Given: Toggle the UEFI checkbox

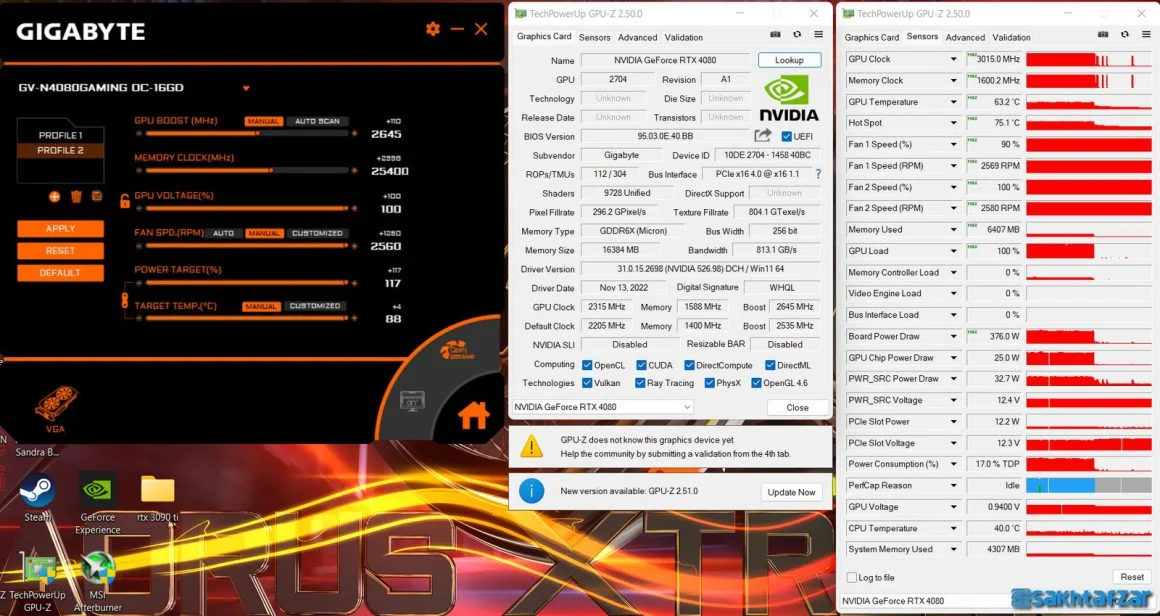Looking at the screenshot, I should tap(786, 136).
